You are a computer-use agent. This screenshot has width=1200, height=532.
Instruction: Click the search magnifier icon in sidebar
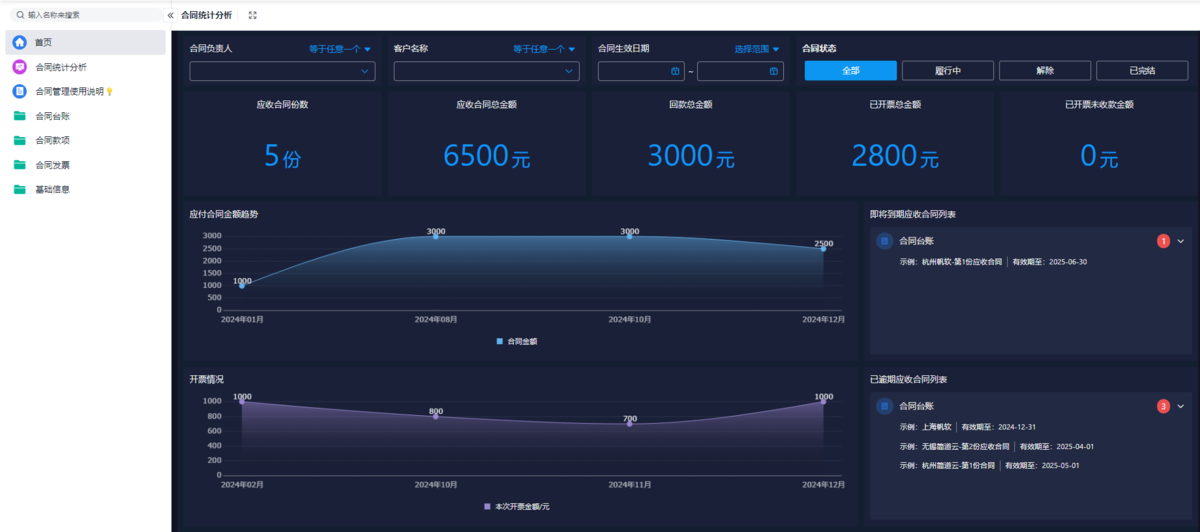point(20,15)
